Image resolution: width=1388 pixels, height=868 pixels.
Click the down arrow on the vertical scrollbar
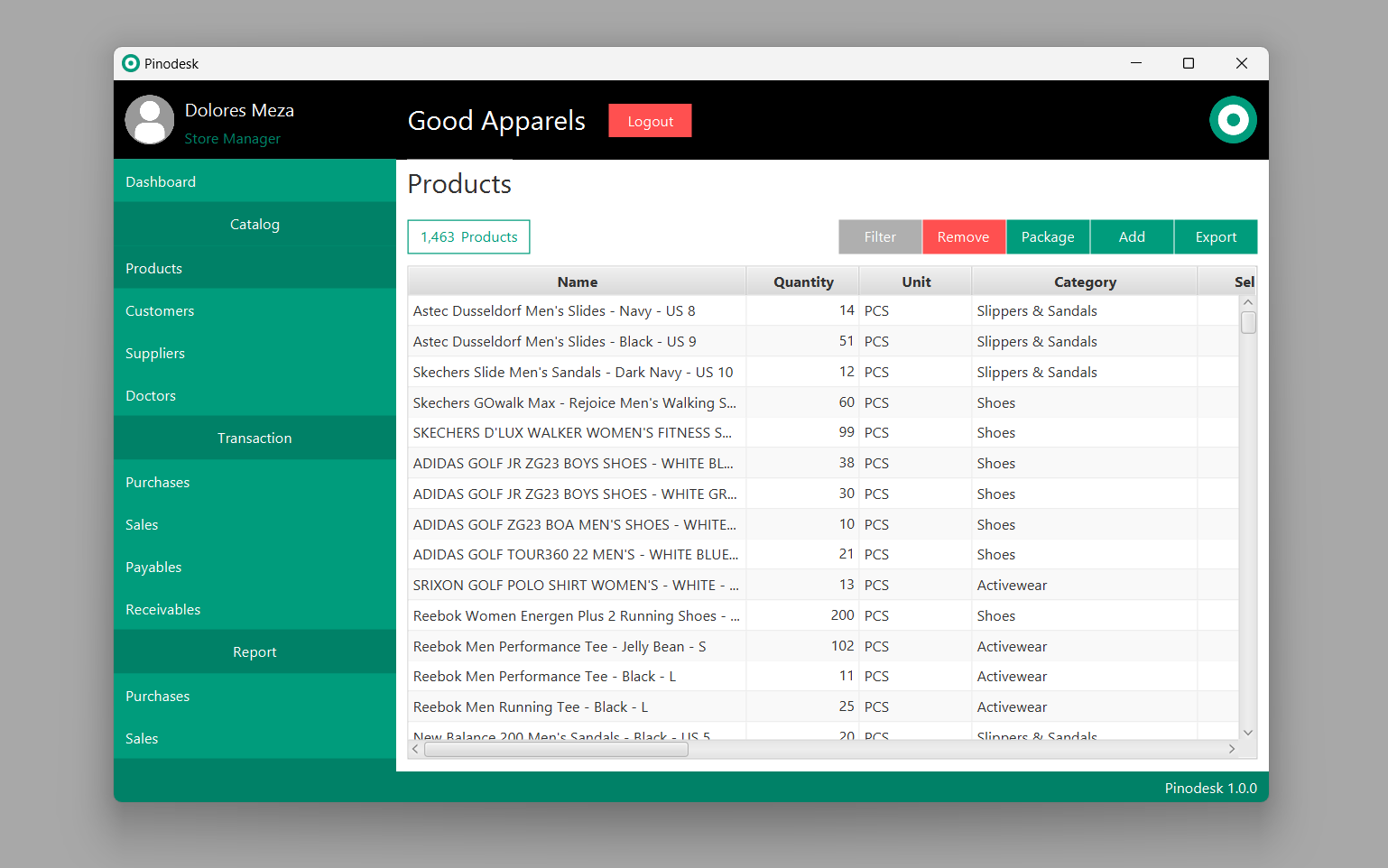(1248, 733)
